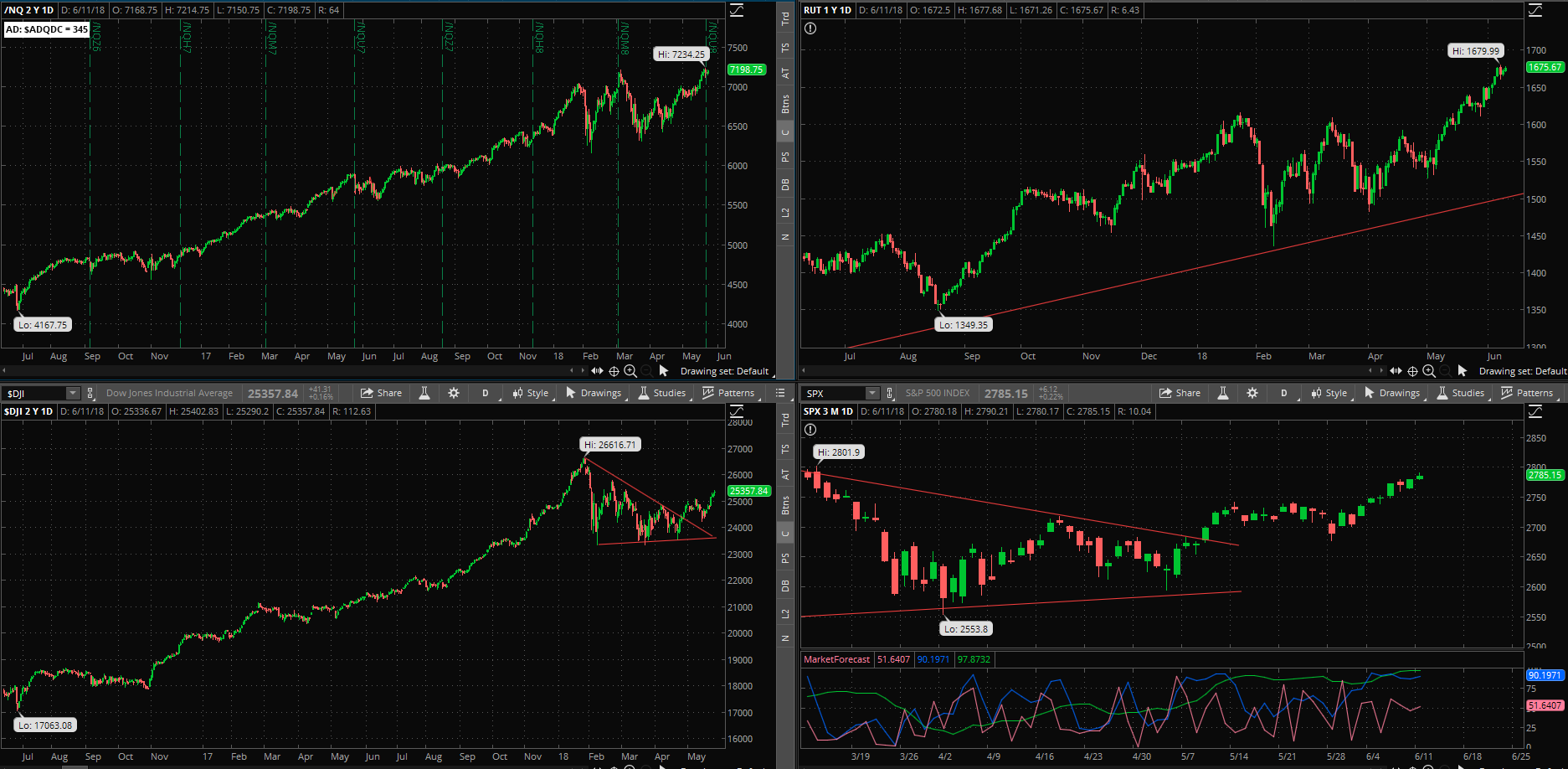Select the pointer cursor tool below /NQ chart

(664, 371)
